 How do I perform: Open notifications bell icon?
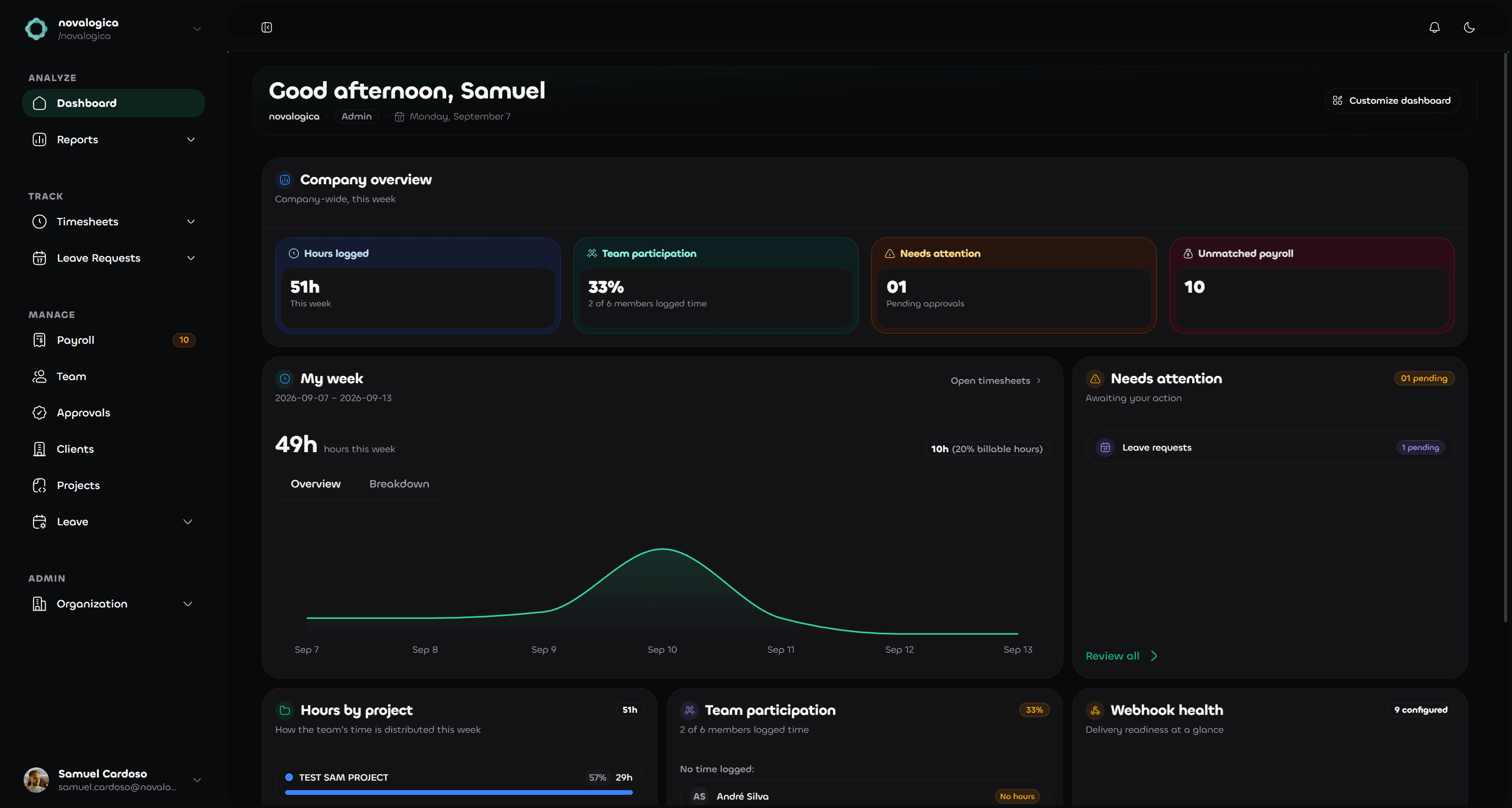1434,27
